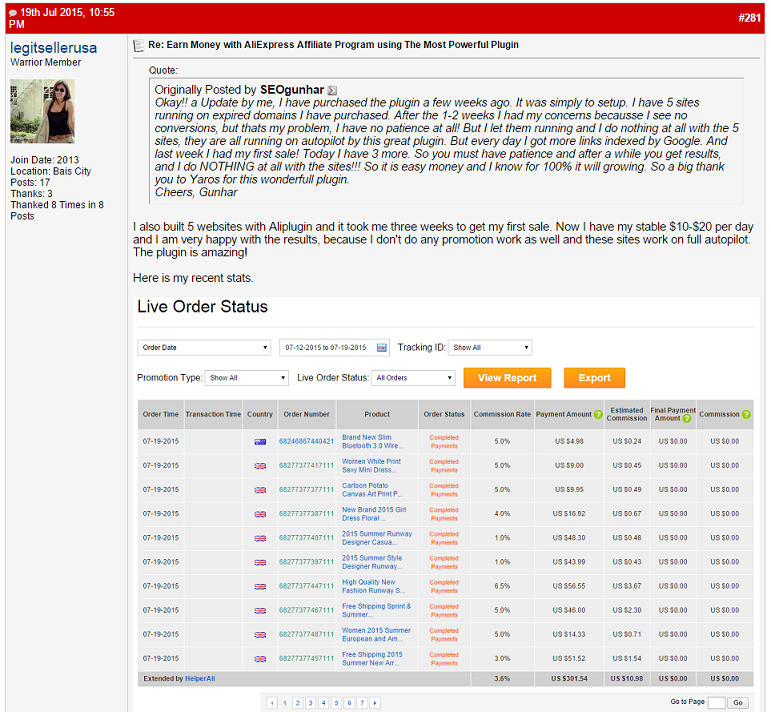
Task: Go to page 4 in pagination
Action: click(x=324, y=703)
